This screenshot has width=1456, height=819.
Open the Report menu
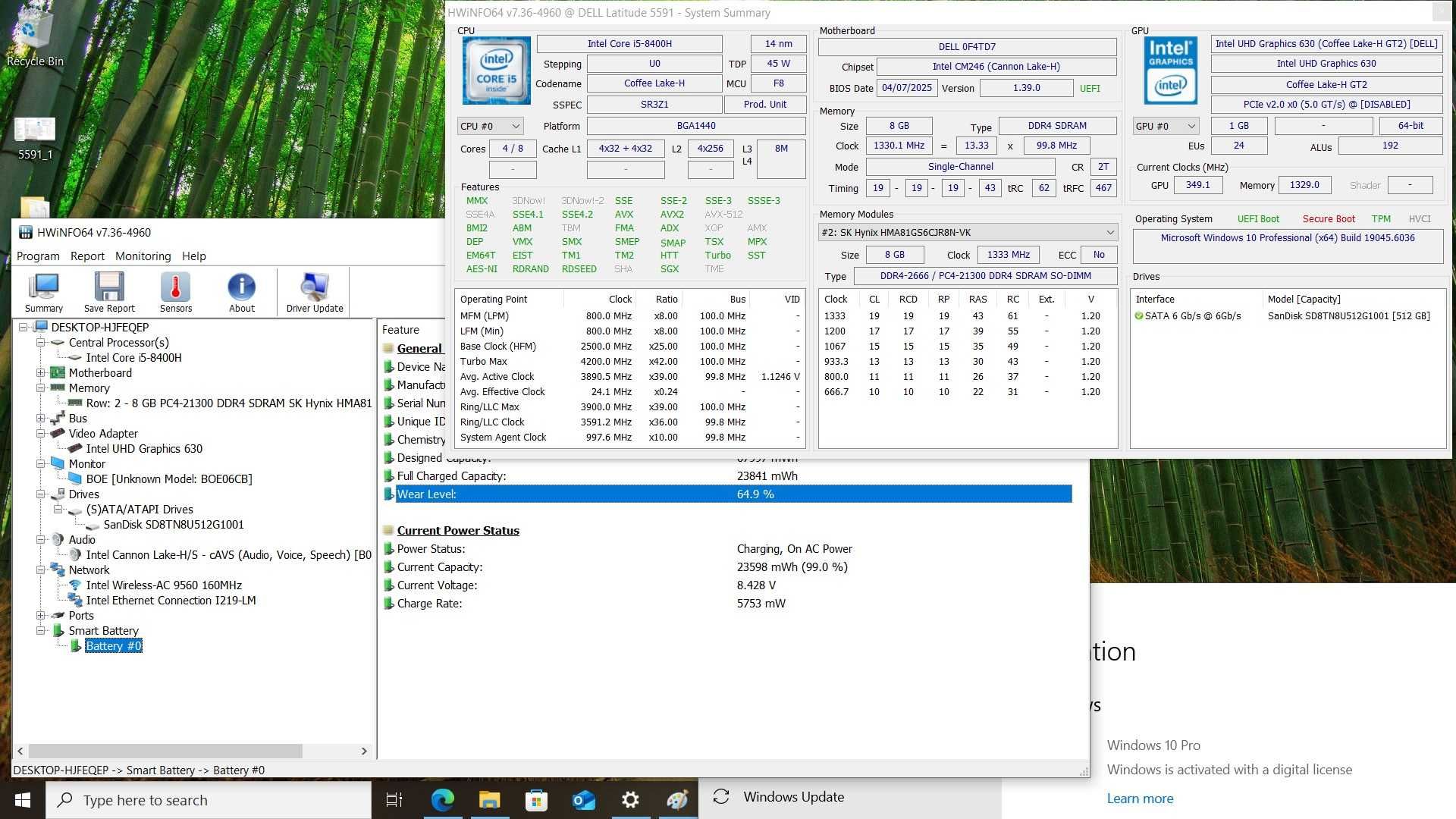(87, 256)
